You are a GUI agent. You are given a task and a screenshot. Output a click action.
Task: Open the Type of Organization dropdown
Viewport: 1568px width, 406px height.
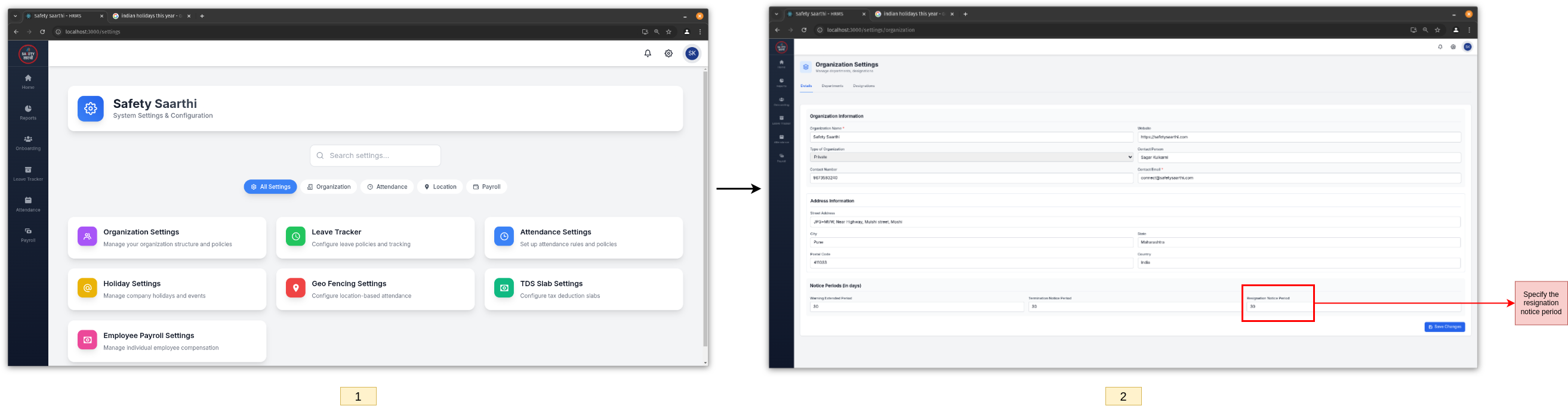tap(971, 157)
